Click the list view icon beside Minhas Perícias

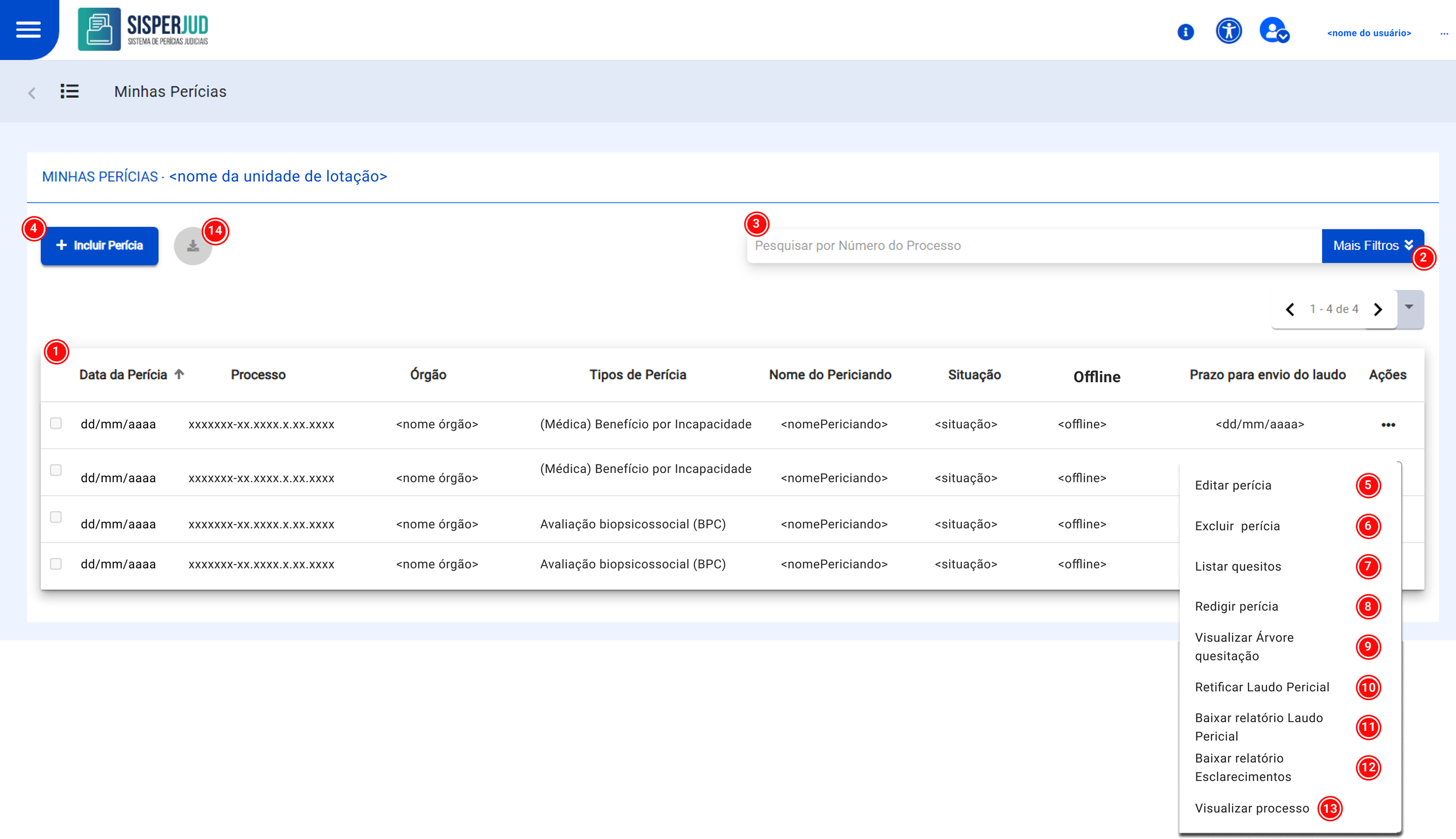click(70, 92)
